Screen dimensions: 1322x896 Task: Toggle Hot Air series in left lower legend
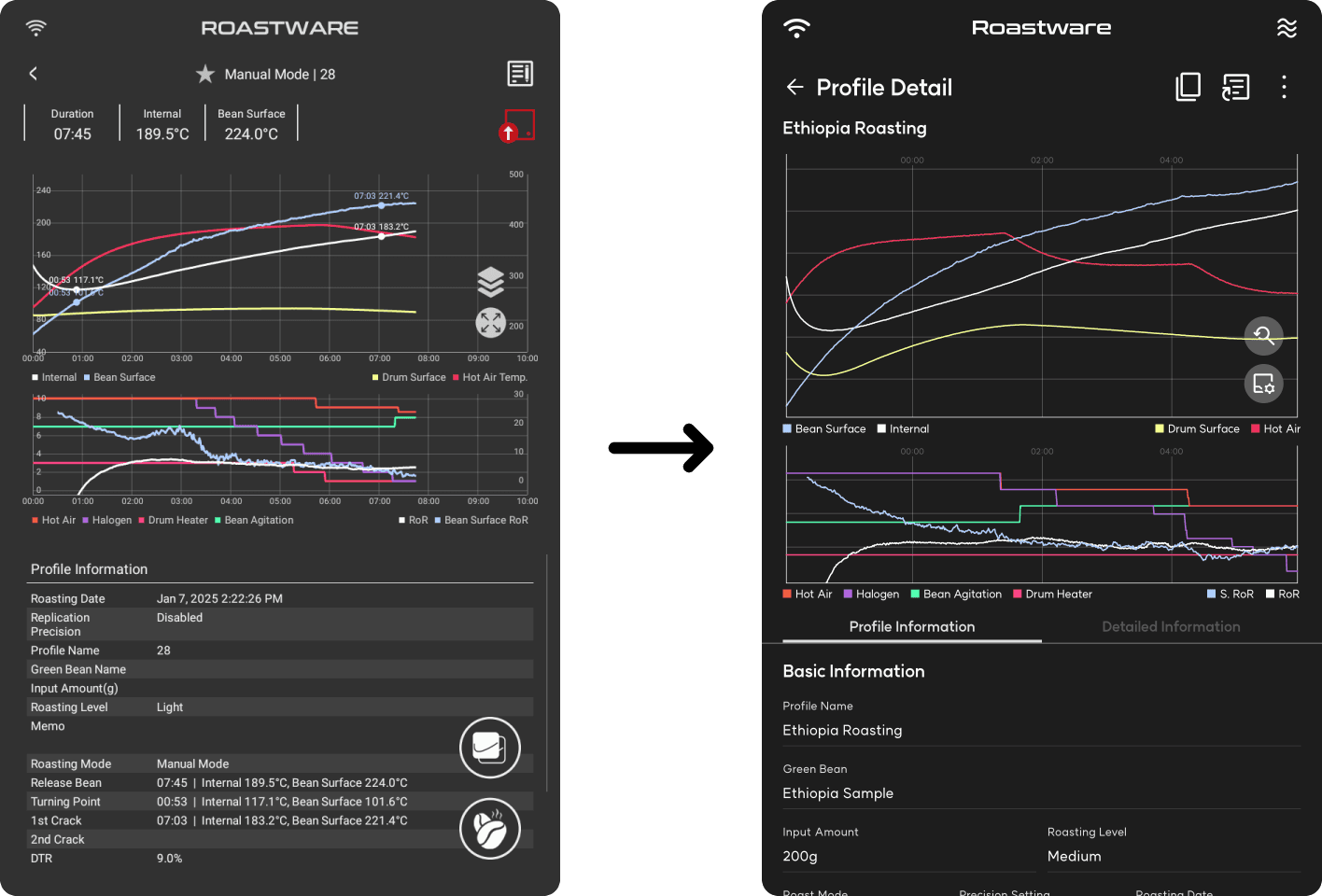(x=54, y=520)
